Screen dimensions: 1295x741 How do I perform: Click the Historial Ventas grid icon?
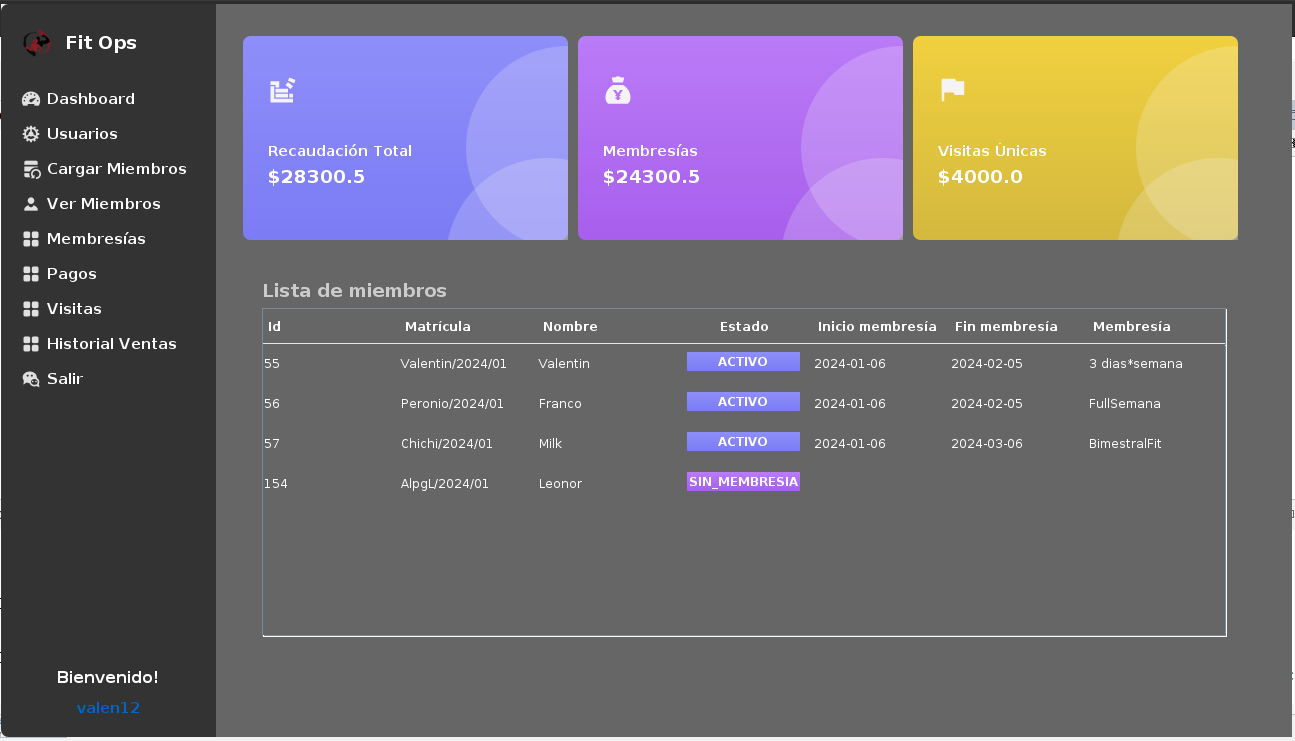(31, 344)
